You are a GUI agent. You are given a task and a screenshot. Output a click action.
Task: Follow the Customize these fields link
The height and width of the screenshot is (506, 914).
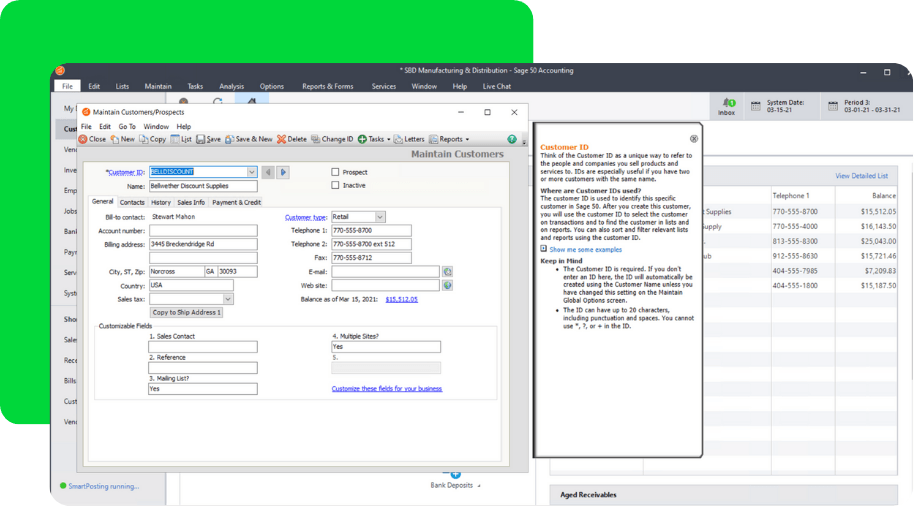386,389
